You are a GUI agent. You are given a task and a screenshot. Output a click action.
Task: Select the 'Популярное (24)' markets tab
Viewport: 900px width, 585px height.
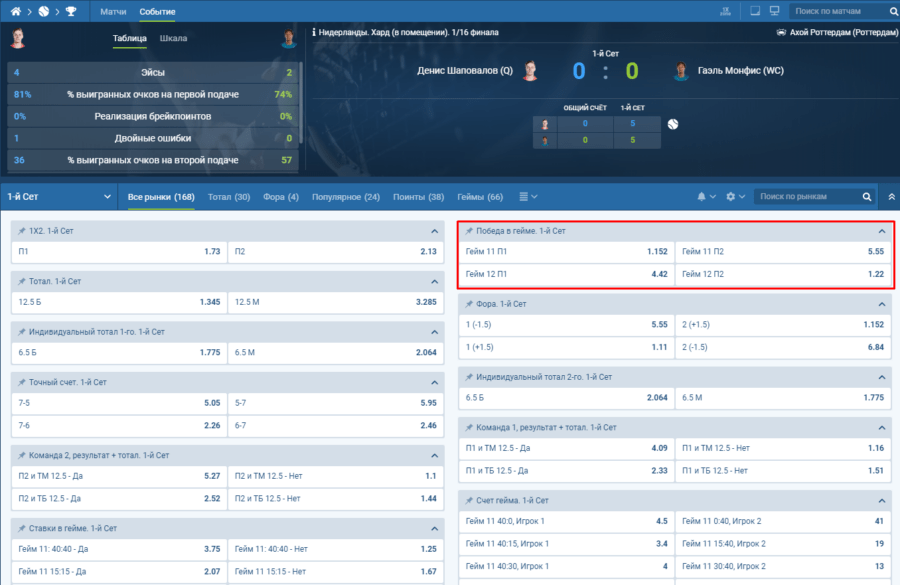pyautogui.click(x=345, y=197)
